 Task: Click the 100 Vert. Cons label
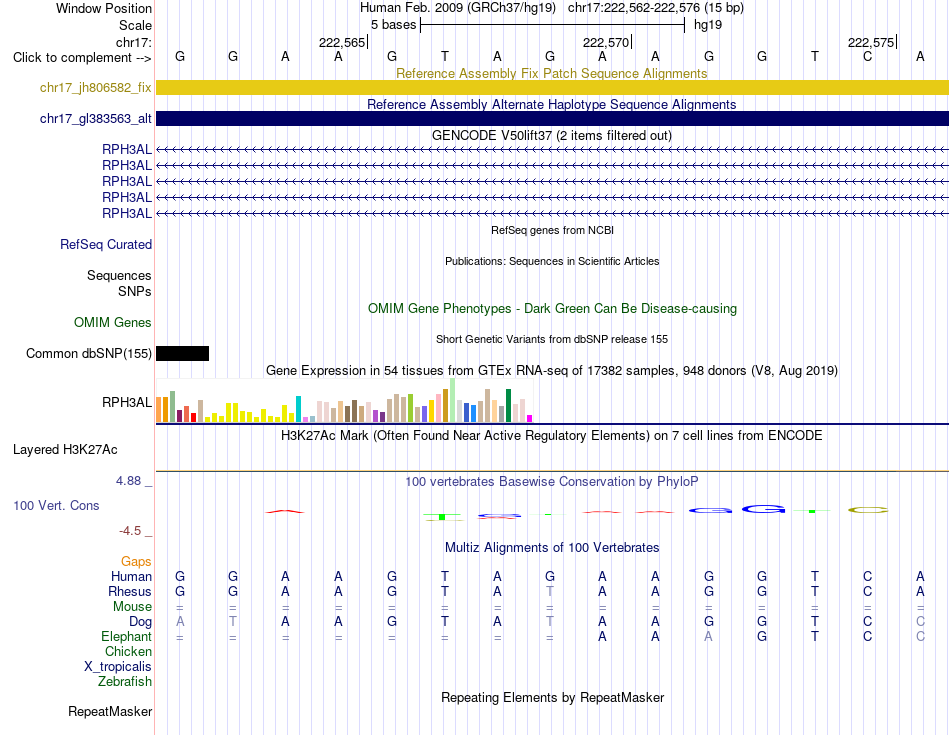pos(56,505)
